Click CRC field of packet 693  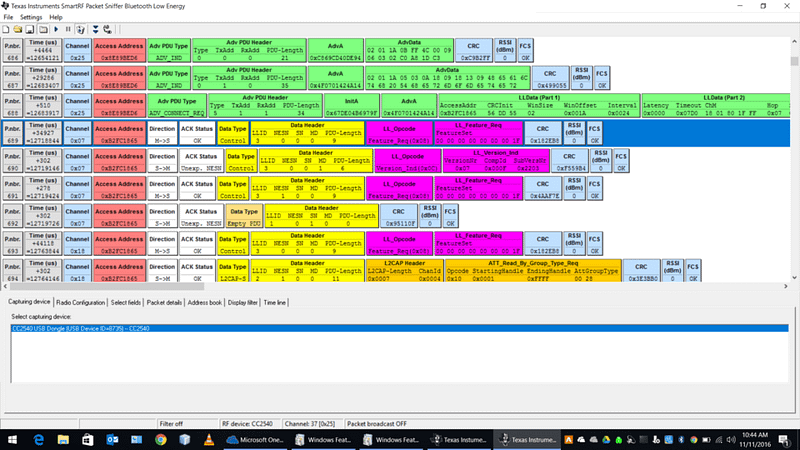[542, 243]
